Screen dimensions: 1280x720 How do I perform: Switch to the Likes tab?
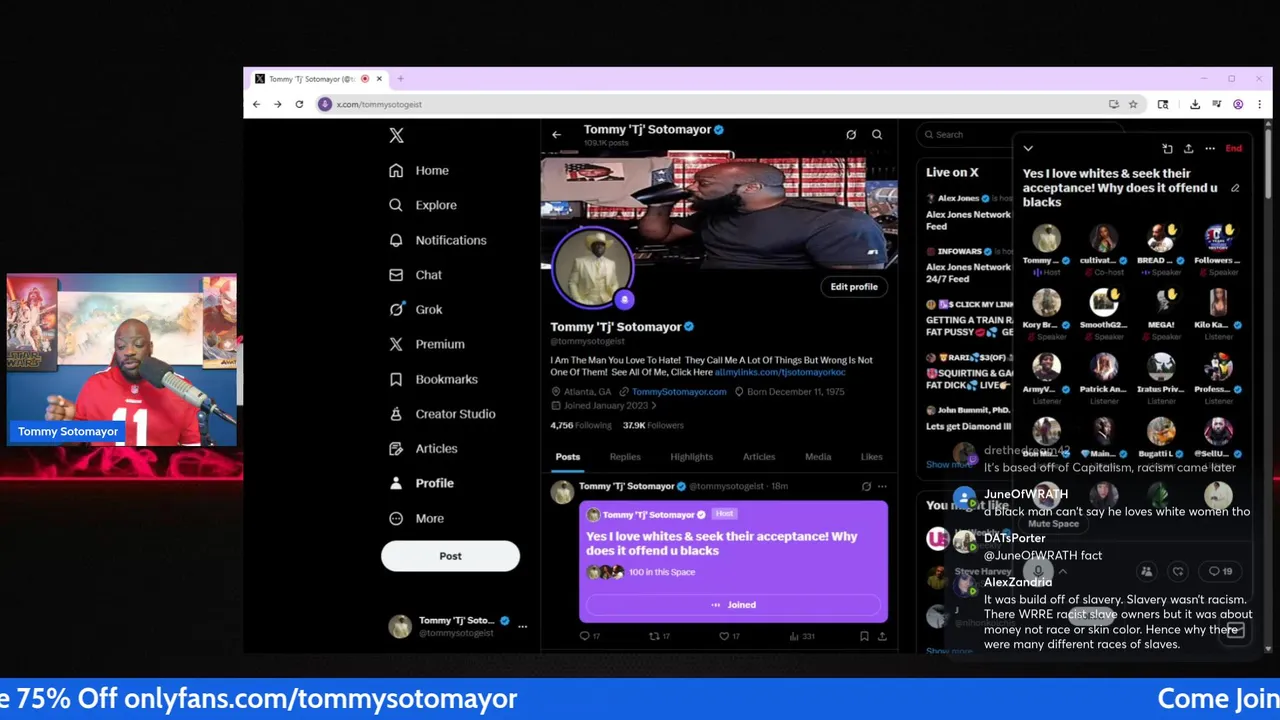pos(872,457)
